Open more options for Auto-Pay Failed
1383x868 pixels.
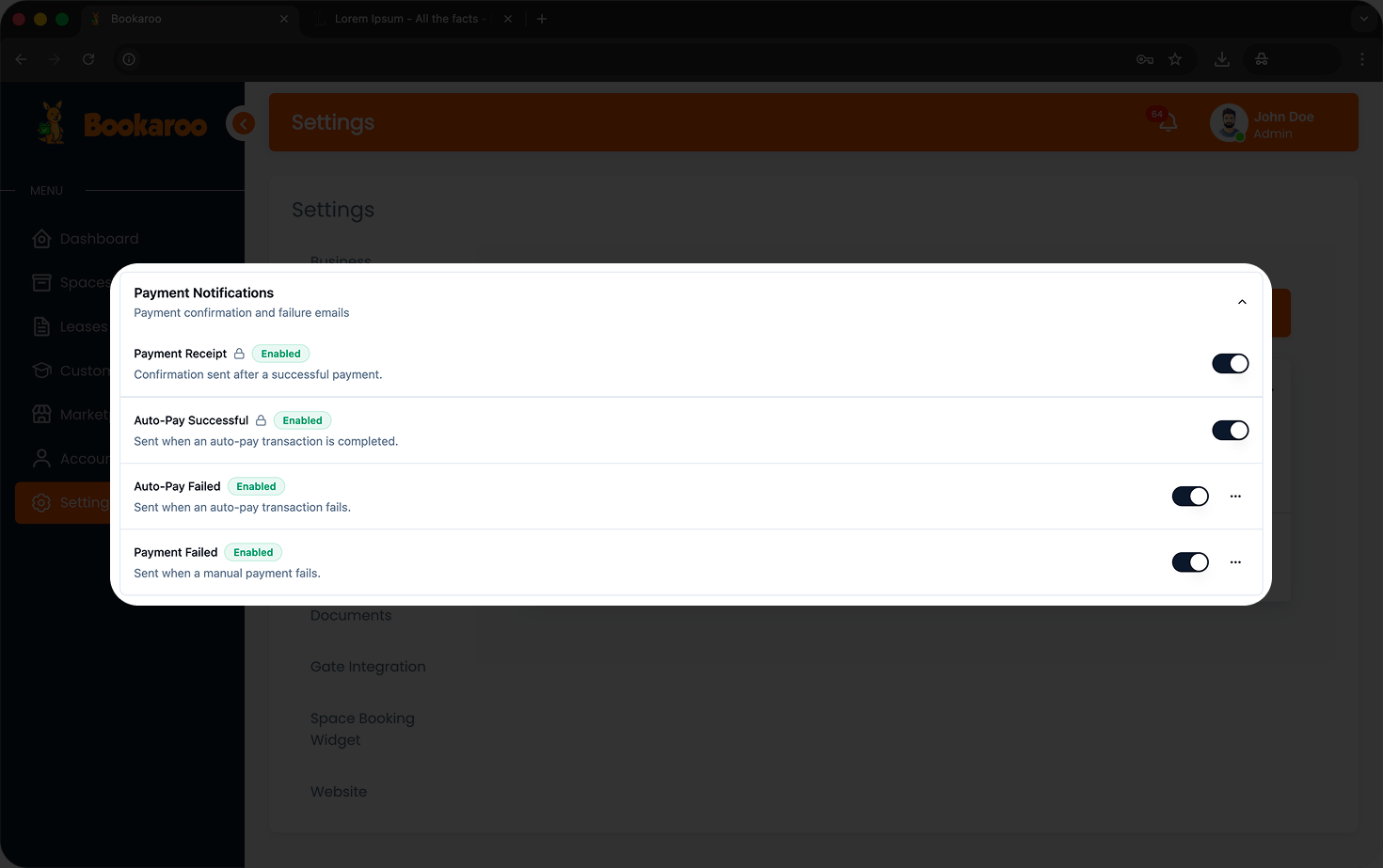[1235, 497]
